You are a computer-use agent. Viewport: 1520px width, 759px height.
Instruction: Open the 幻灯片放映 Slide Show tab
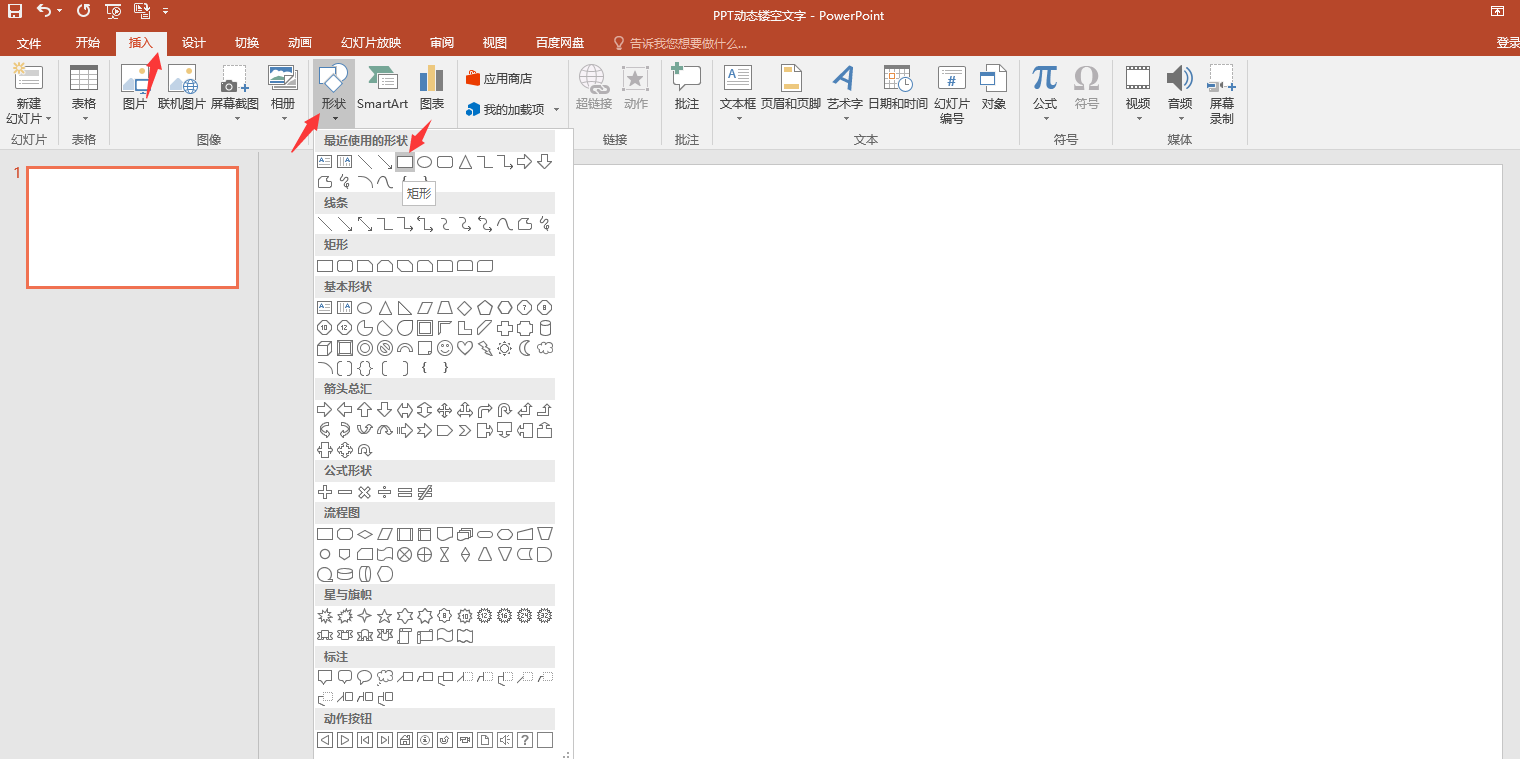(371, 43)
